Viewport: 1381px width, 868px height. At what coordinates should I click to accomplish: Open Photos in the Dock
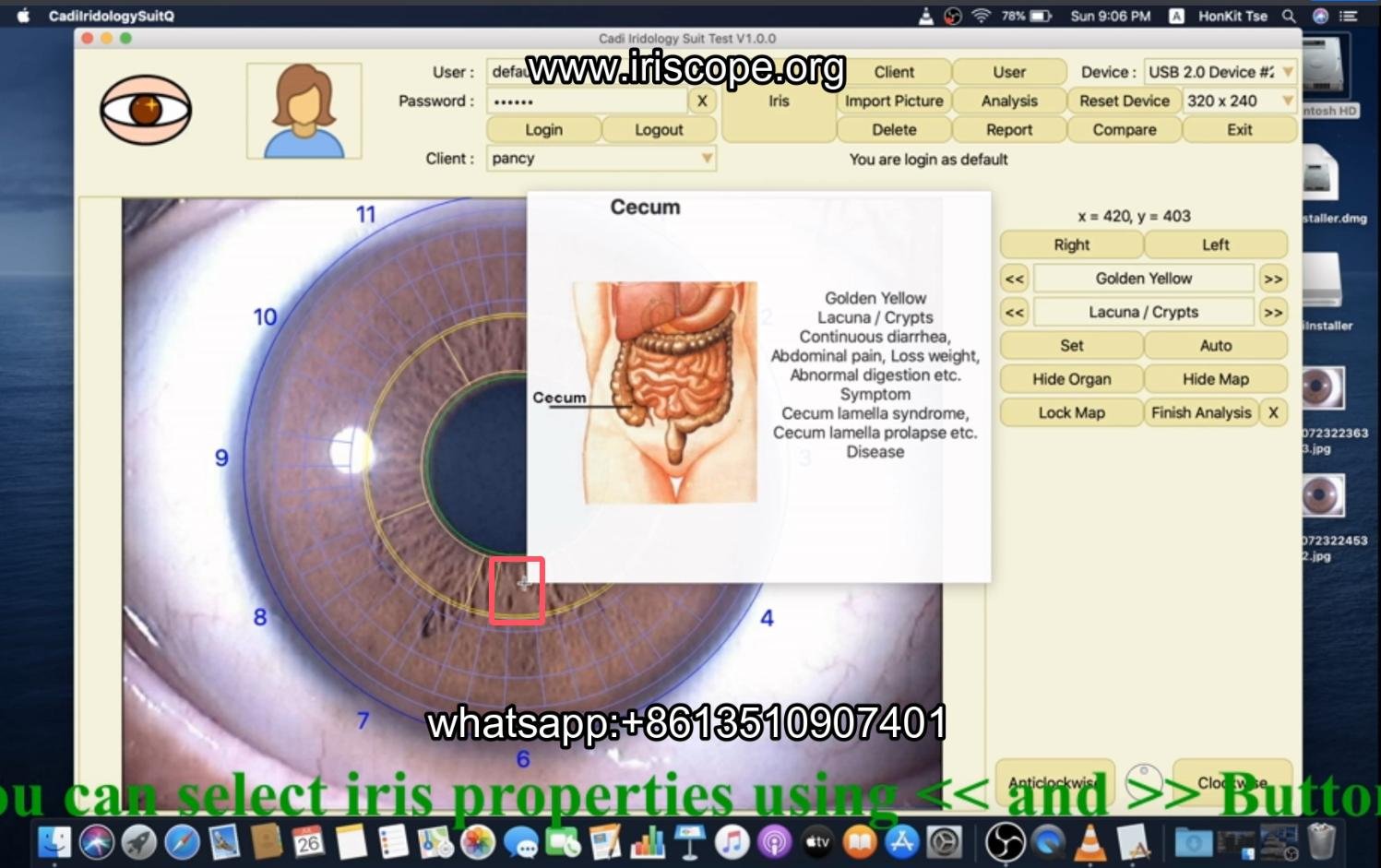tap(478, 841)
